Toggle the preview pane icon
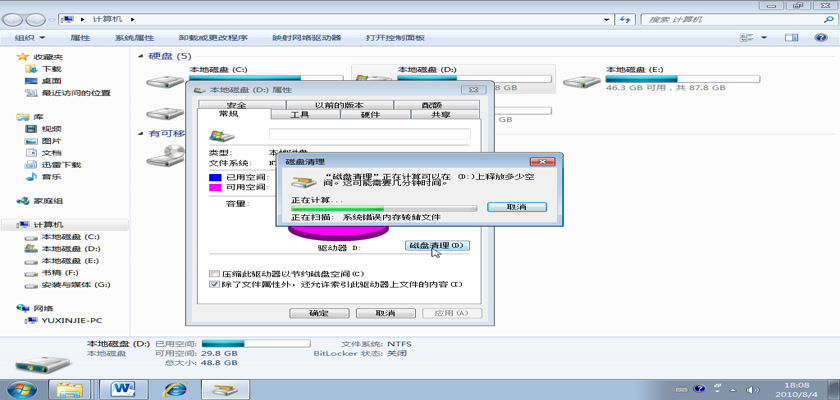840x400 pixels. point(790,37)
